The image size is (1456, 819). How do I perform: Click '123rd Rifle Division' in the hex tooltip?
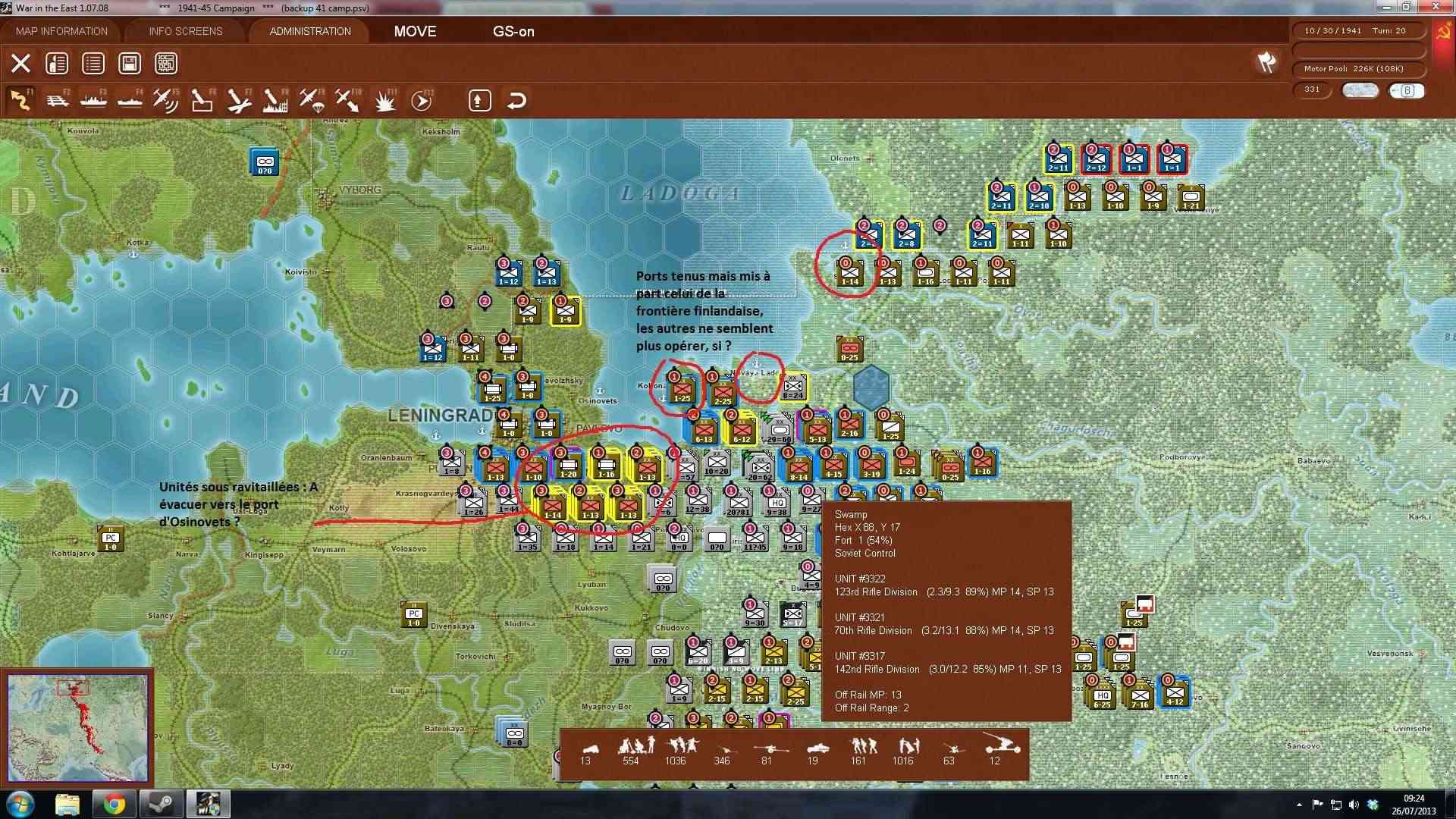876,591
